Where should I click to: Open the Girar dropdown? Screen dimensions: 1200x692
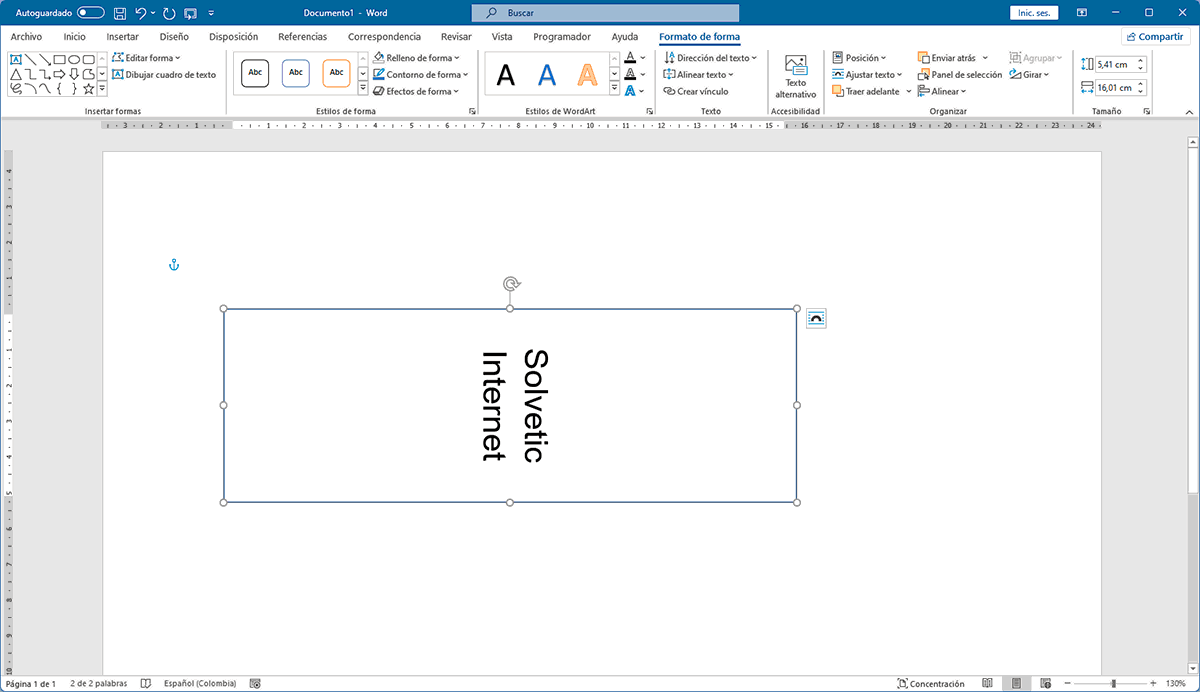tap(1029, 74)
